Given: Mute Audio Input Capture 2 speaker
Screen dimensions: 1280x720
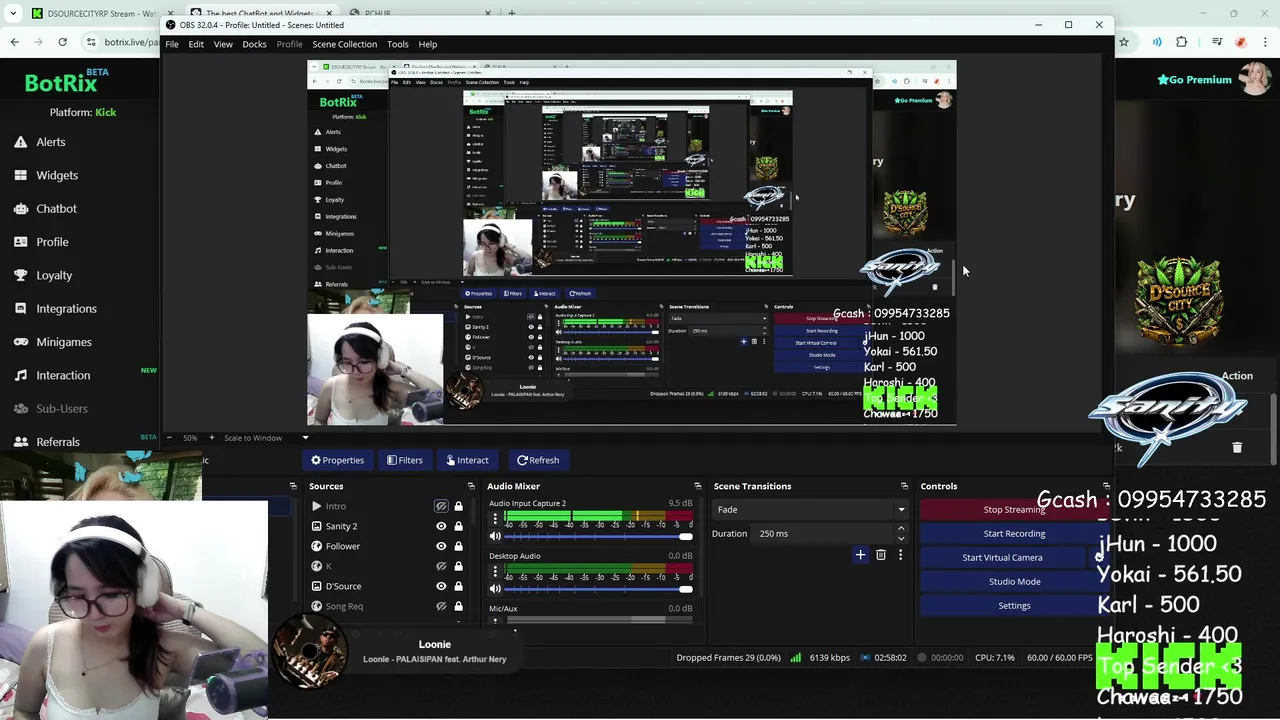Looking at the screenshot, I should pos(494,537).
